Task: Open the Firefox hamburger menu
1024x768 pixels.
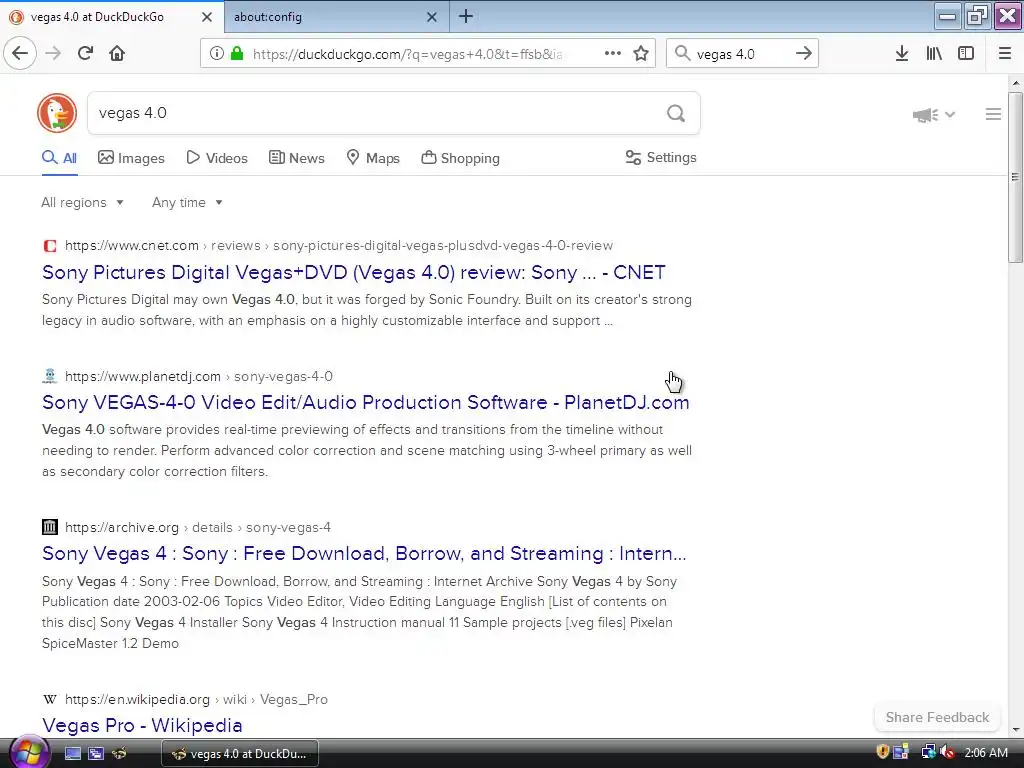Action: pos(1004,53)
